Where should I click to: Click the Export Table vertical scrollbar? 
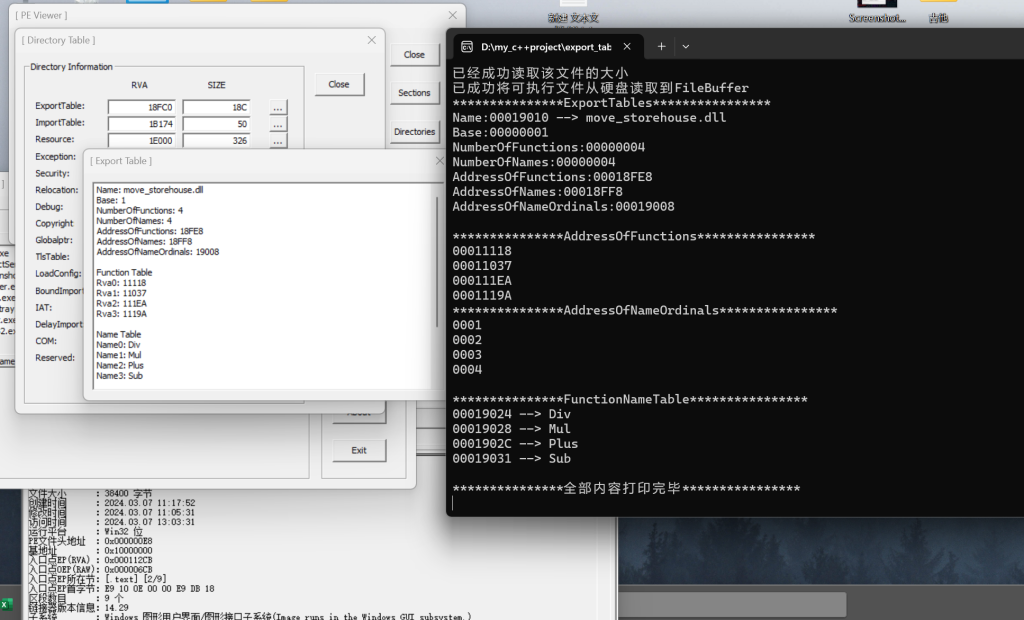coord(438,260)
